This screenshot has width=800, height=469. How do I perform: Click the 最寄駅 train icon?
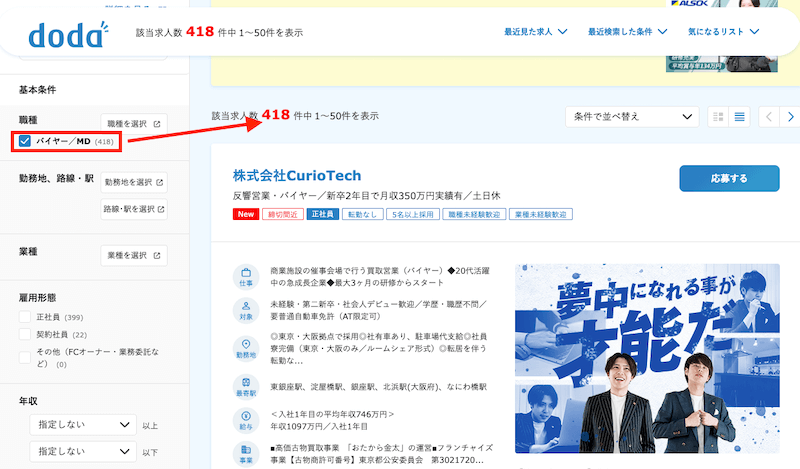point(246,386)
